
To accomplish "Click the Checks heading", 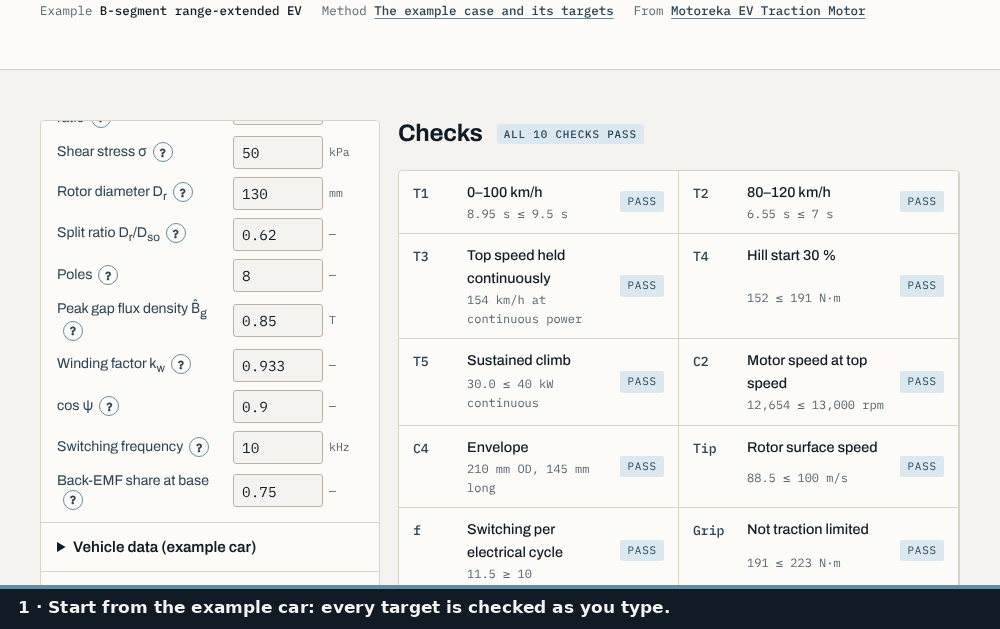I will [440, 133].
